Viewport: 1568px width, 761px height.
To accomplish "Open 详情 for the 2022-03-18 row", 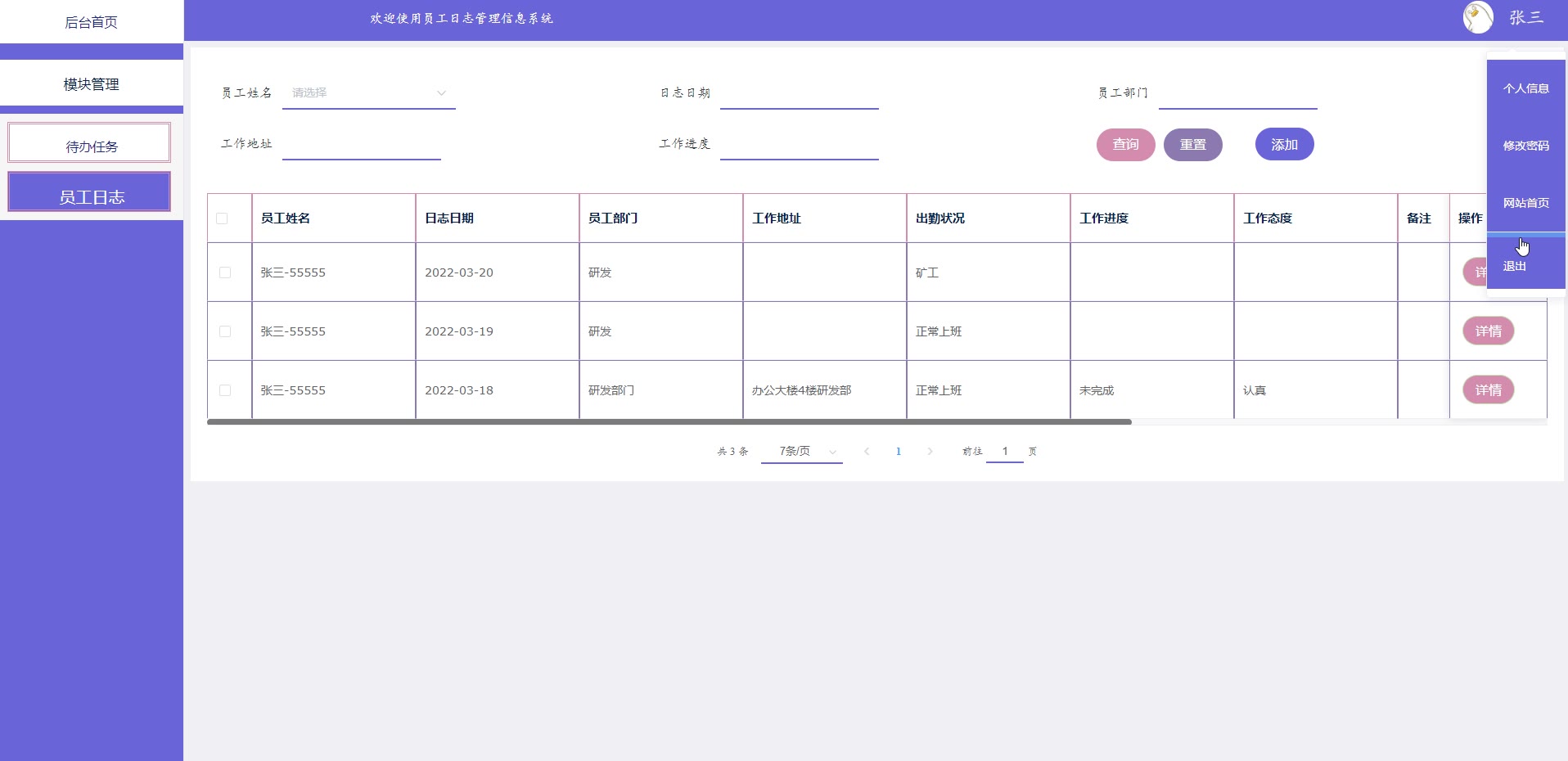I will (x=1489, y=390).
